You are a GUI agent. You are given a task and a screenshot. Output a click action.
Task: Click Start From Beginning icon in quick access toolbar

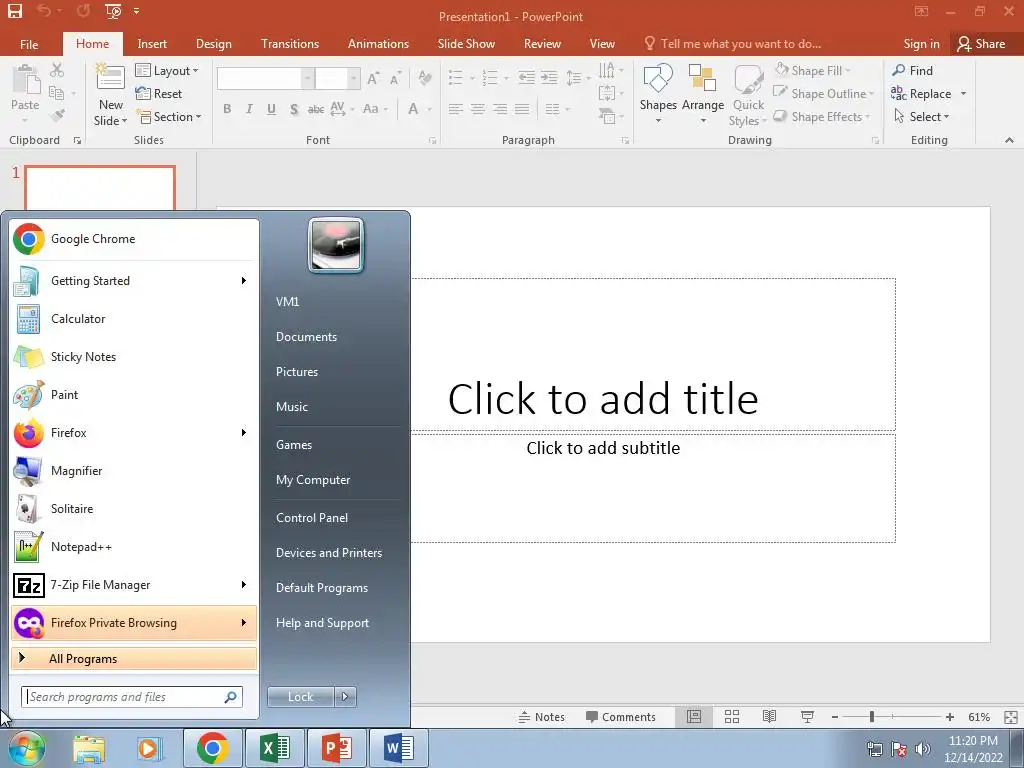click(x=113, y=11)
